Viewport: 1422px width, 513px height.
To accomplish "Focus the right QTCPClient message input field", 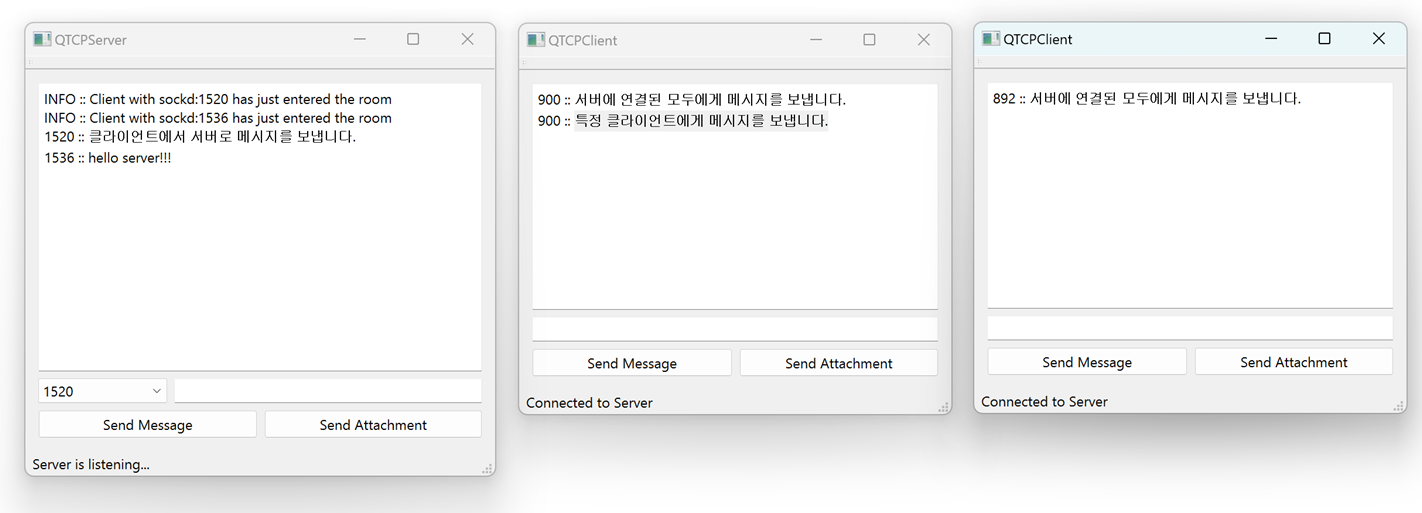I will coord(1190,328).
